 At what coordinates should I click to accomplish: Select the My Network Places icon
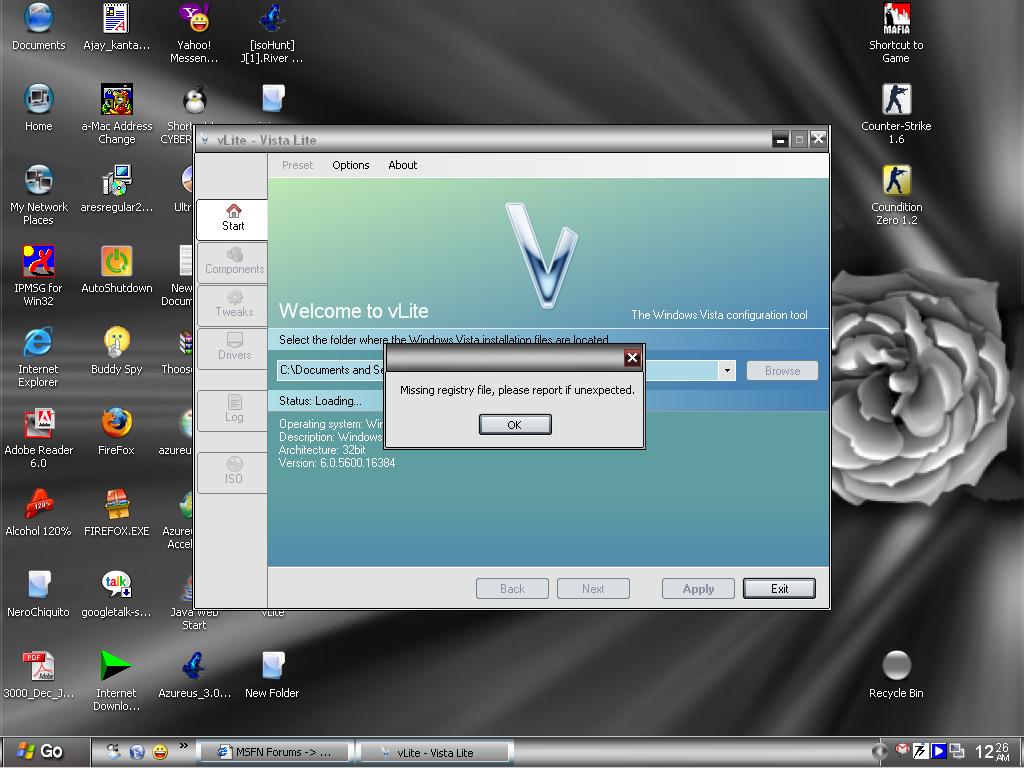coord(39,196)
